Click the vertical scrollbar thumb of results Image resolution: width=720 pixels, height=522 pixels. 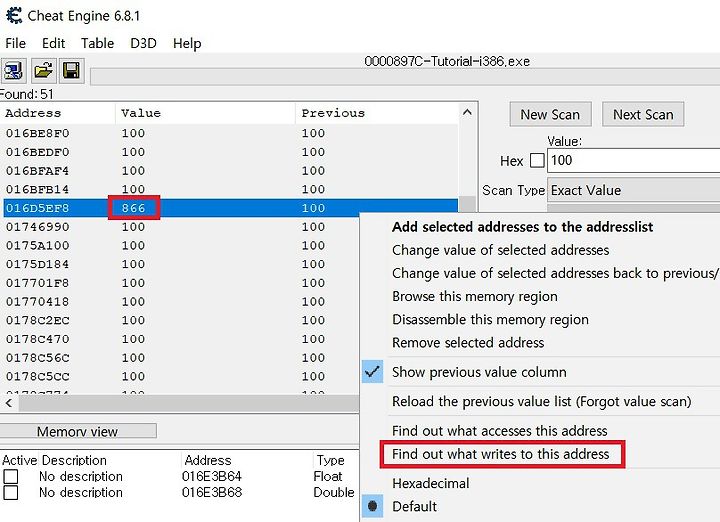pos(467,203)
